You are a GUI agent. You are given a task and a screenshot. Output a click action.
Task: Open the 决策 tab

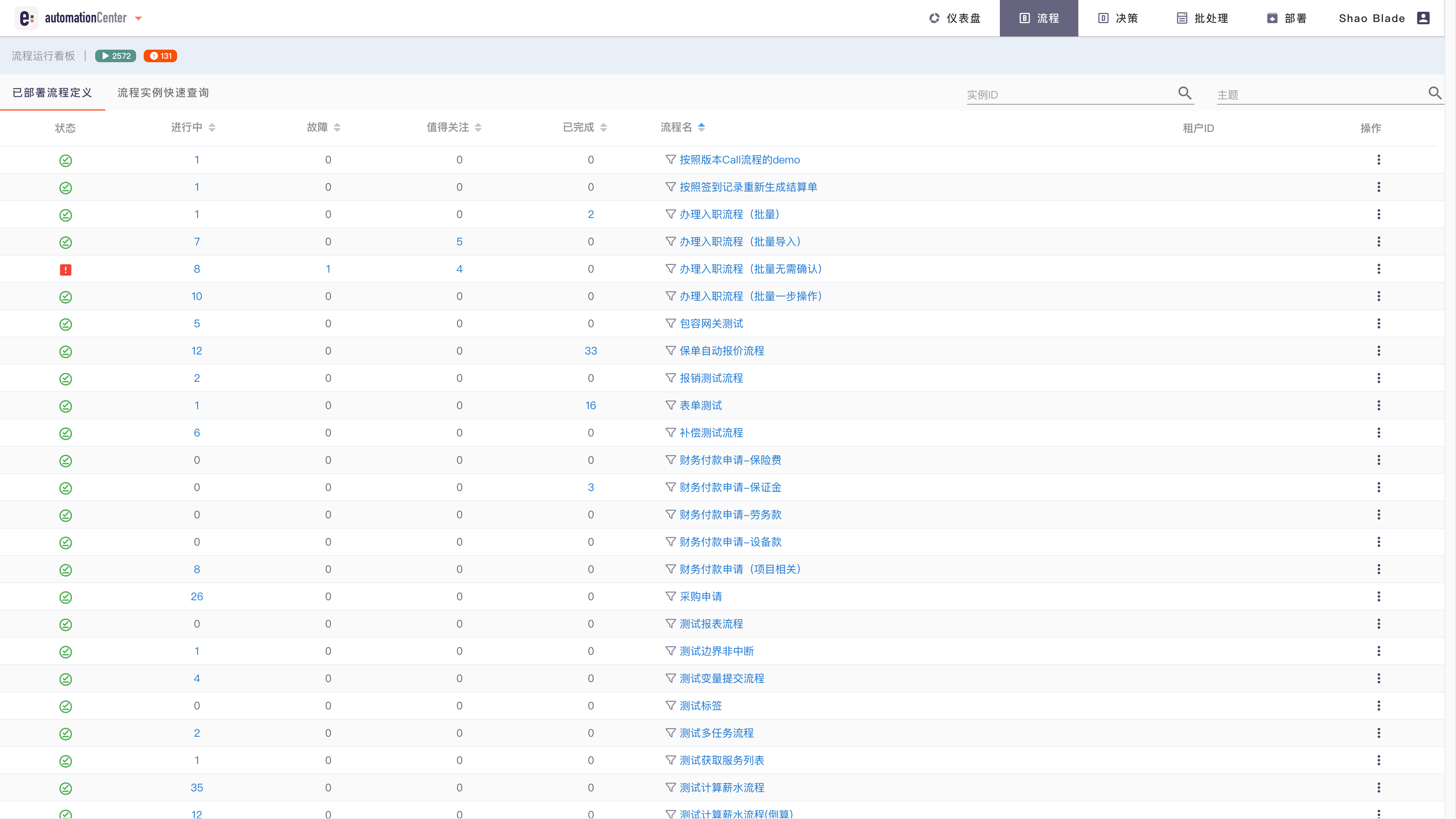click(x=1117, y=18)
